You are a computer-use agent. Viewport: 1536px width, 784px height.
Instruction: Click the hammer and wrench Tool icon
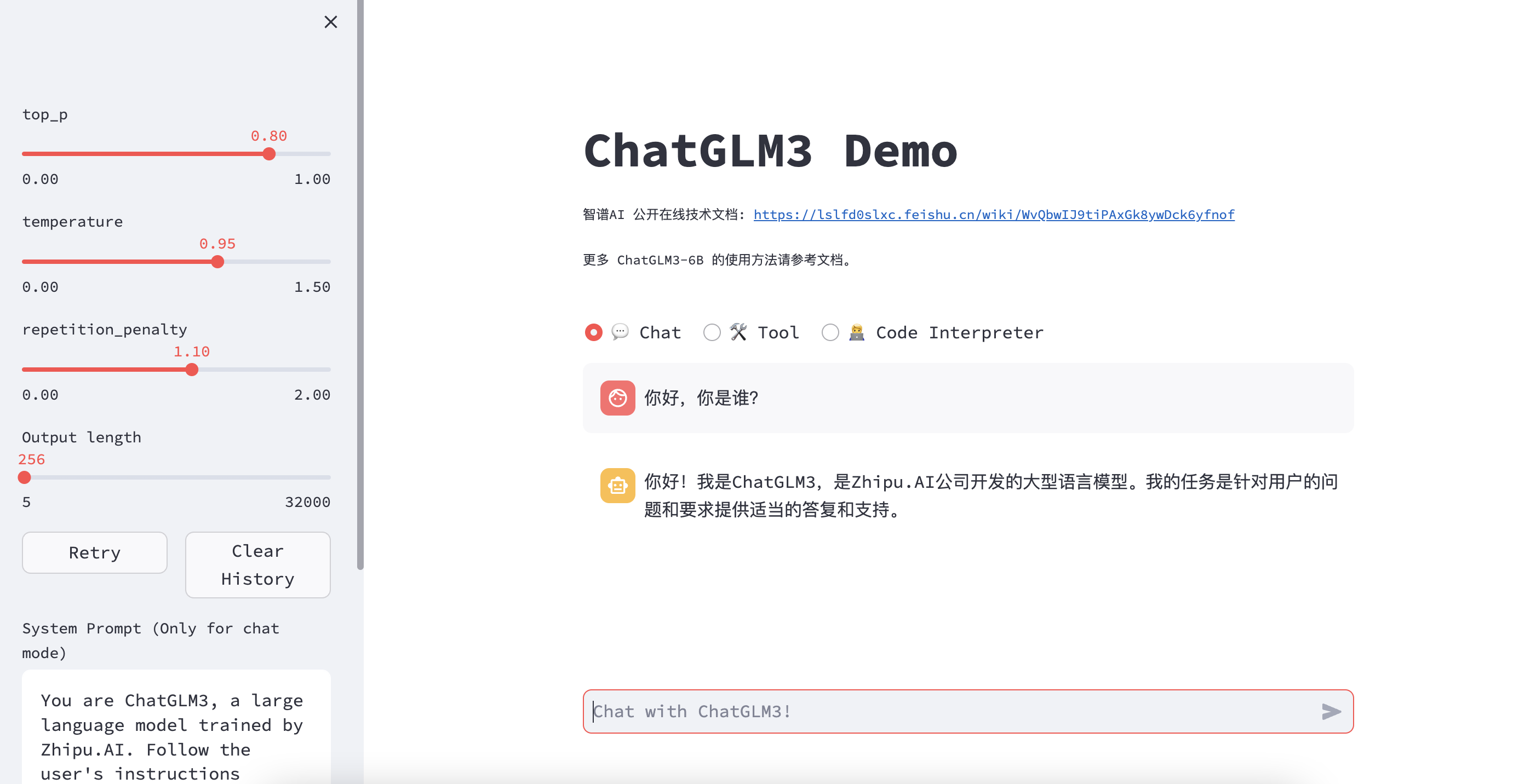(x=738, y=332)
